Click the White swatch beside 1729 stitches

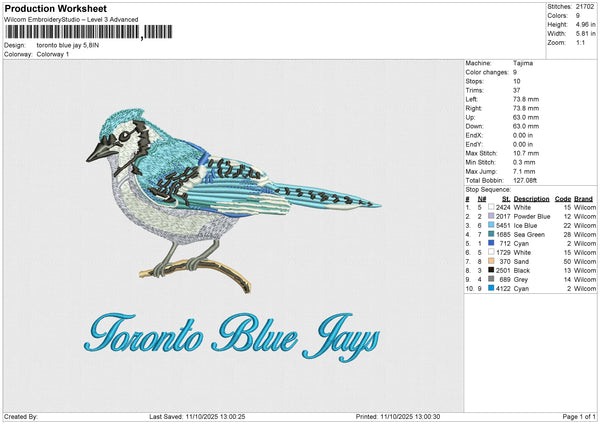pyautogui.click(x=491, y=252)
